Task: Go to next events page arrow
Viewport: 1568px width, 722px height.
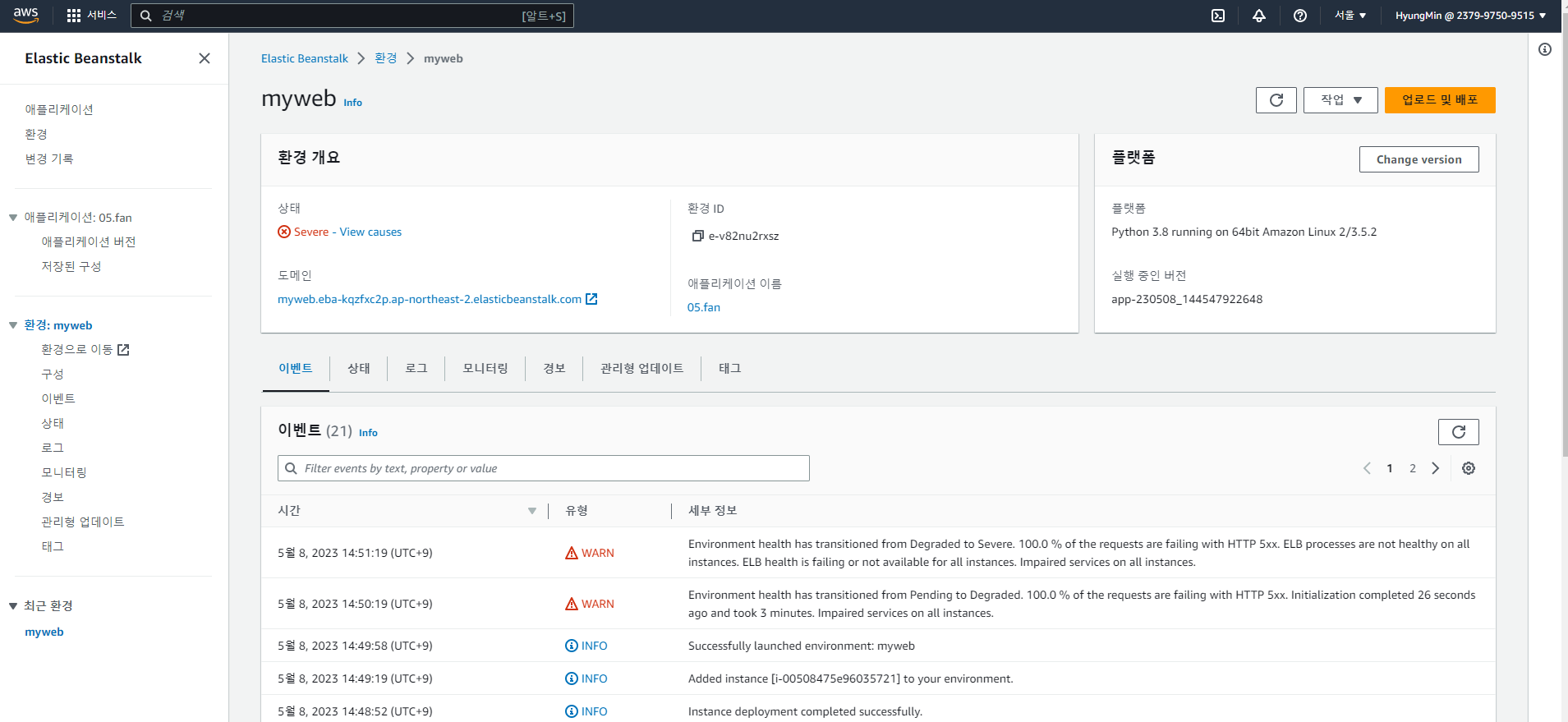Action: [1436, 468]
